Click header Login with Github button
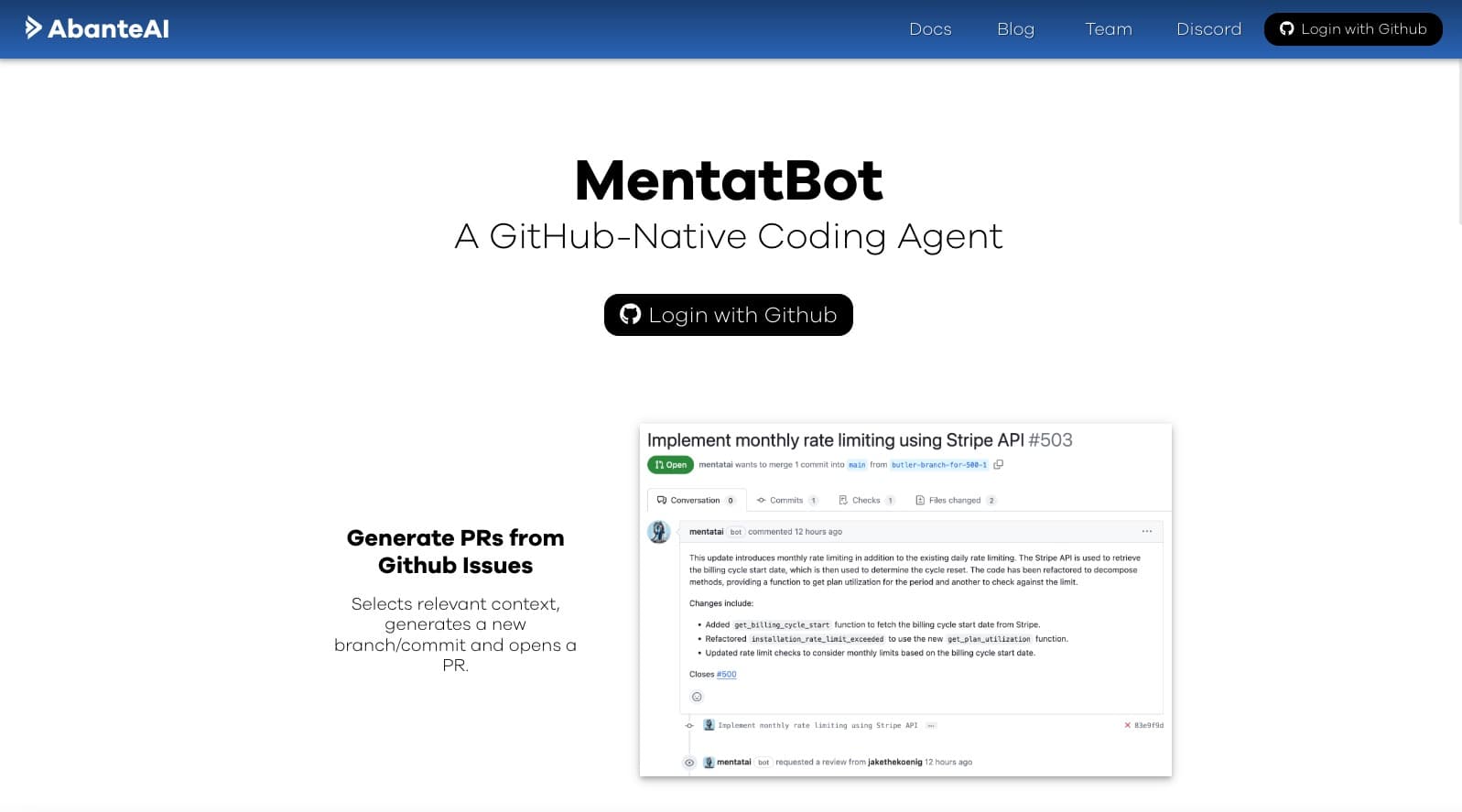Image resolution: width=1462 pixels, height=812 pixels. pos(1353,29)
